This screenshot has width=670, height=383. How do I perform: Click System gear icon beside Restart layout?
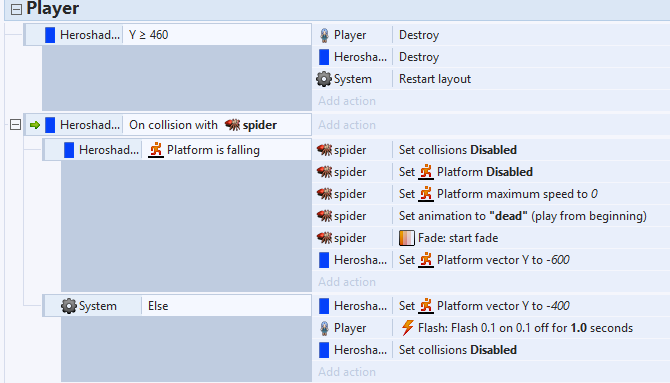(x=324, y=79)
